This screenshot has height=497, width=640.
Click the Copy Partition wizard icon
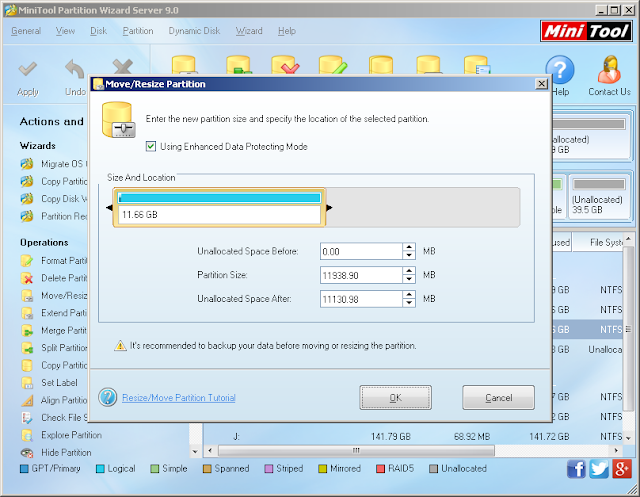coord(27,181)
